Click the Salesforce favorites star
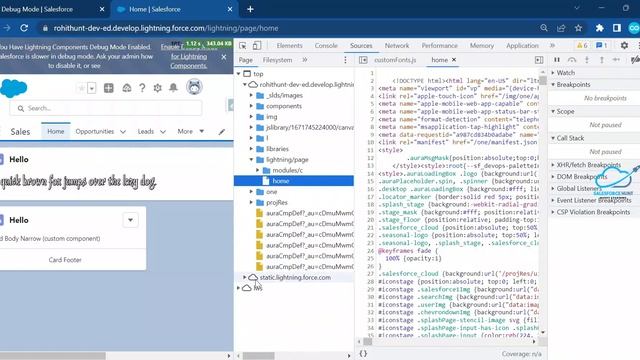 click(82, 88)
